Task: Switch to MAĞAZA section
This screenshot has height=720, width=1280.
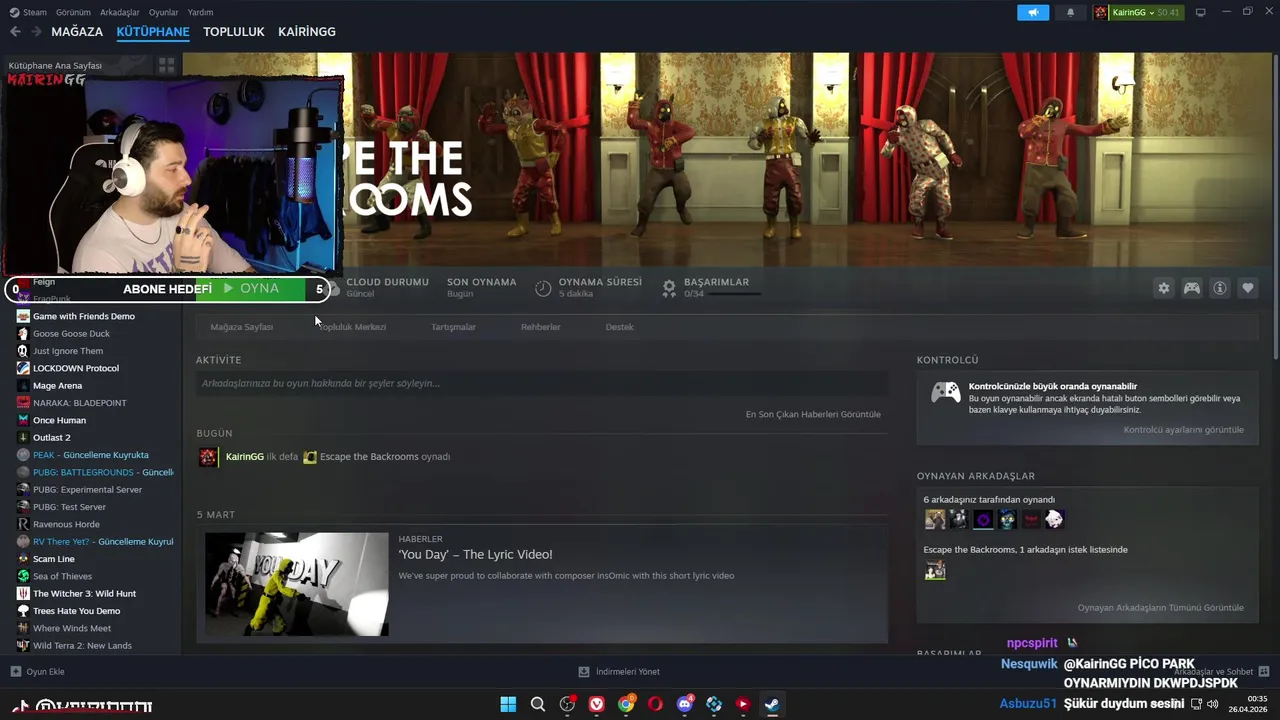Action: 77,32
